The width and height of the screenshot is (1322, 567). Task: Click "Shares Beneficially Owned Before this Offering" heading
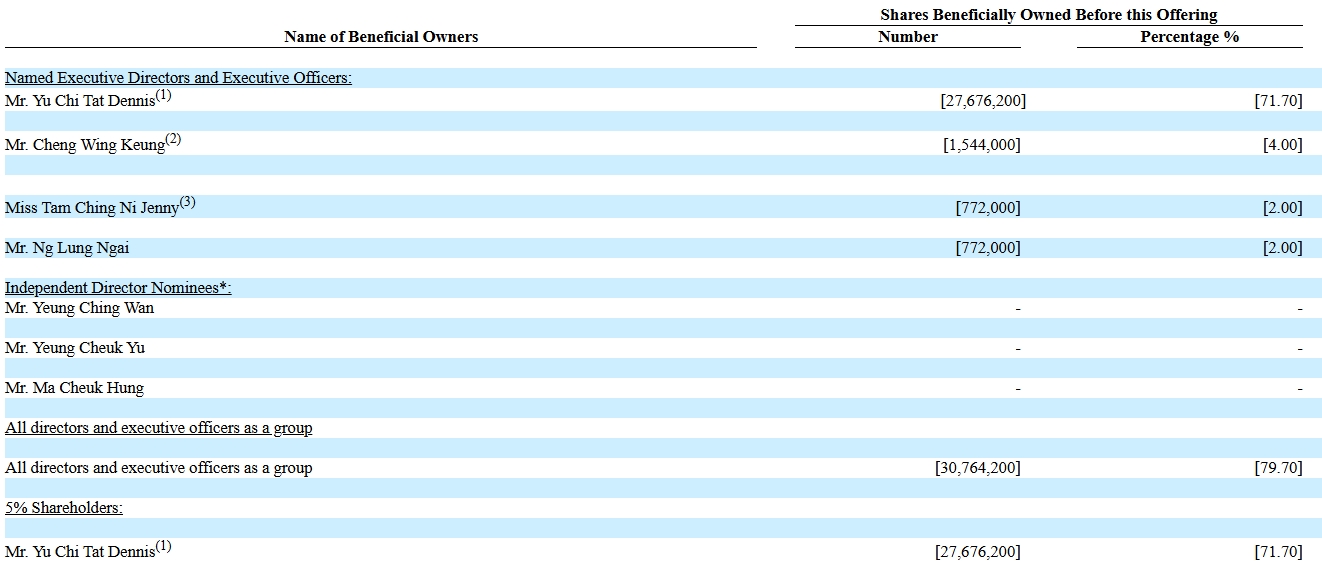click(1048, 15)
